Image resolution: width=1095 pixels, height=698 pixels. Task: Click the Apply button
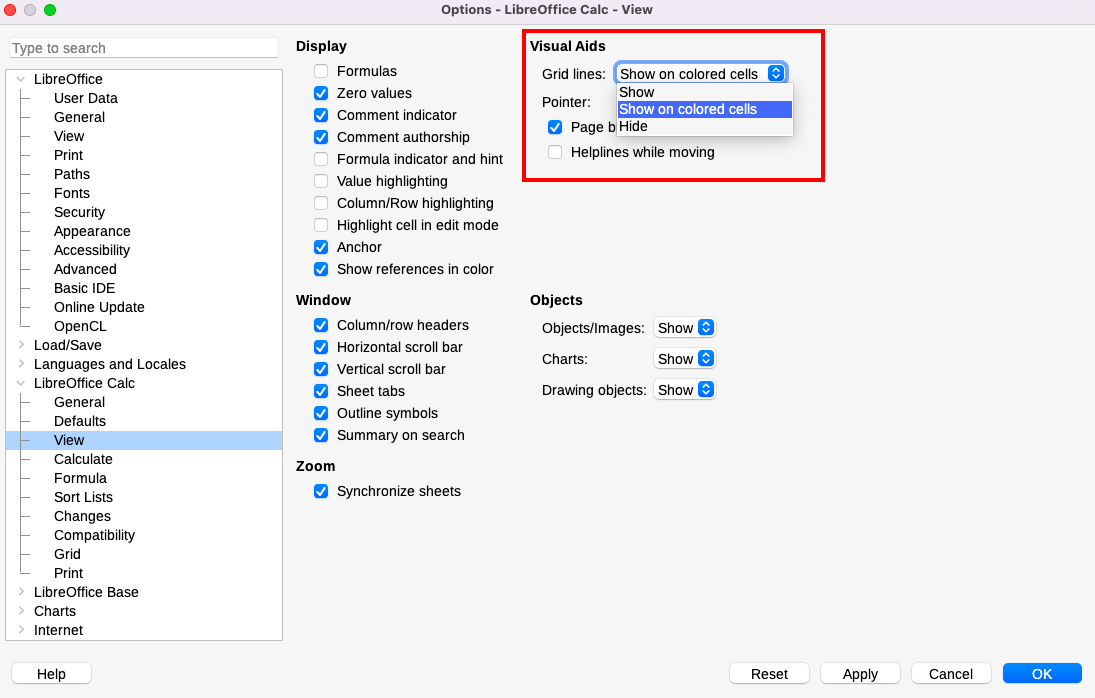coord(860,674)
